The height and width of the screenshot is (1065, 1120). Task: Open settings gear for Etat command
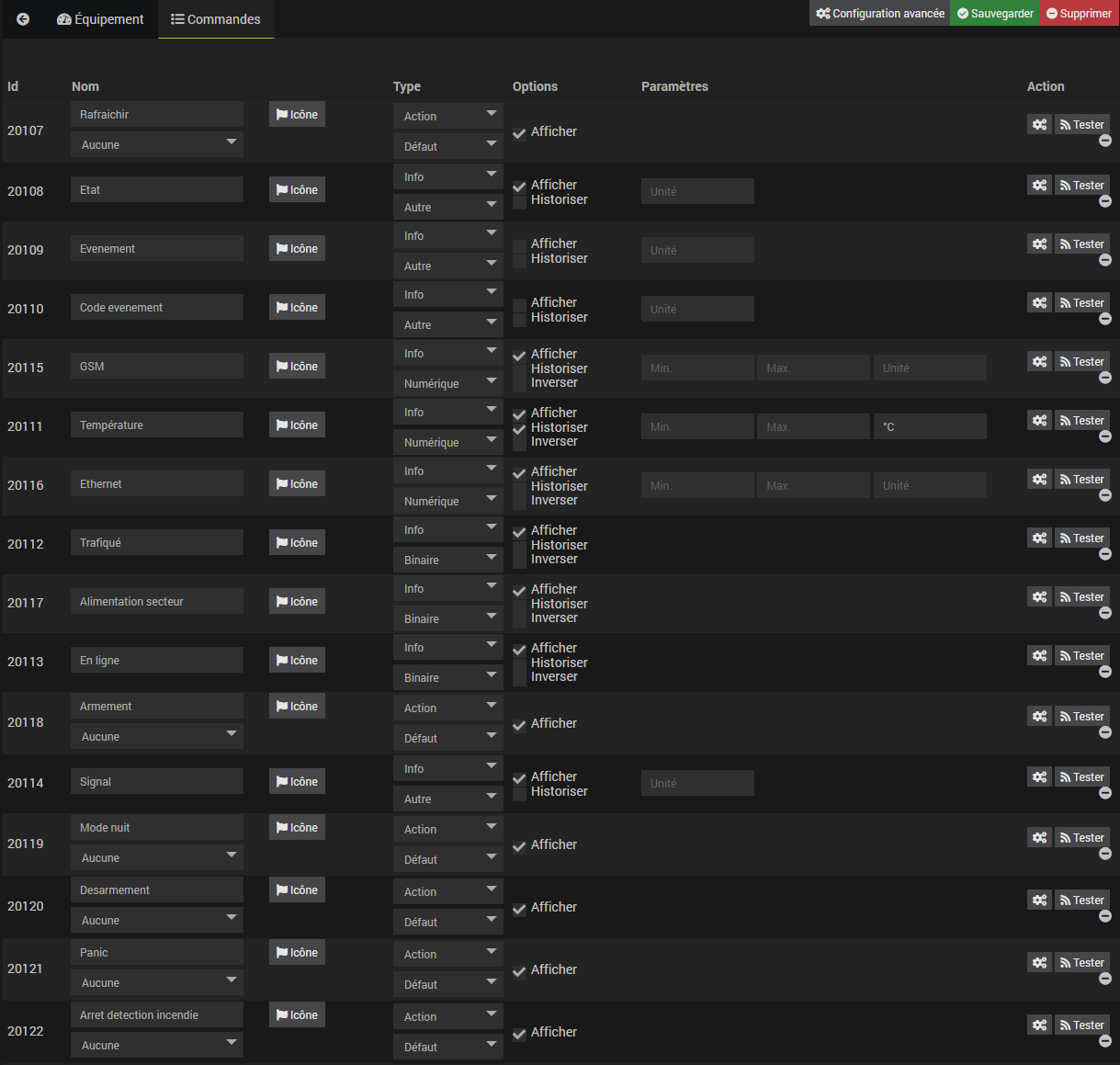pyautogui.click(x=1039, y=185)
